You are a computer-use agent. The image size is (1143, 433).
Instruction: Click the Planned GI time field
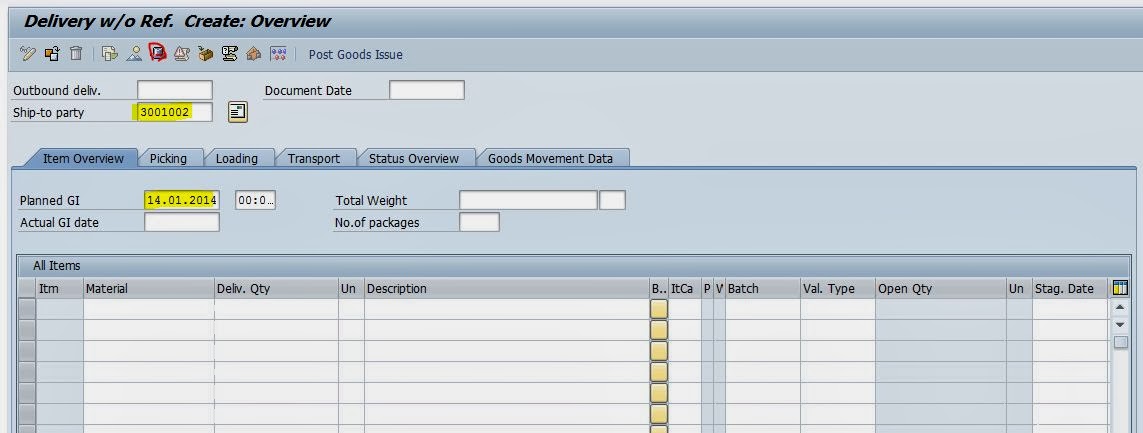(x=255, y=200)
